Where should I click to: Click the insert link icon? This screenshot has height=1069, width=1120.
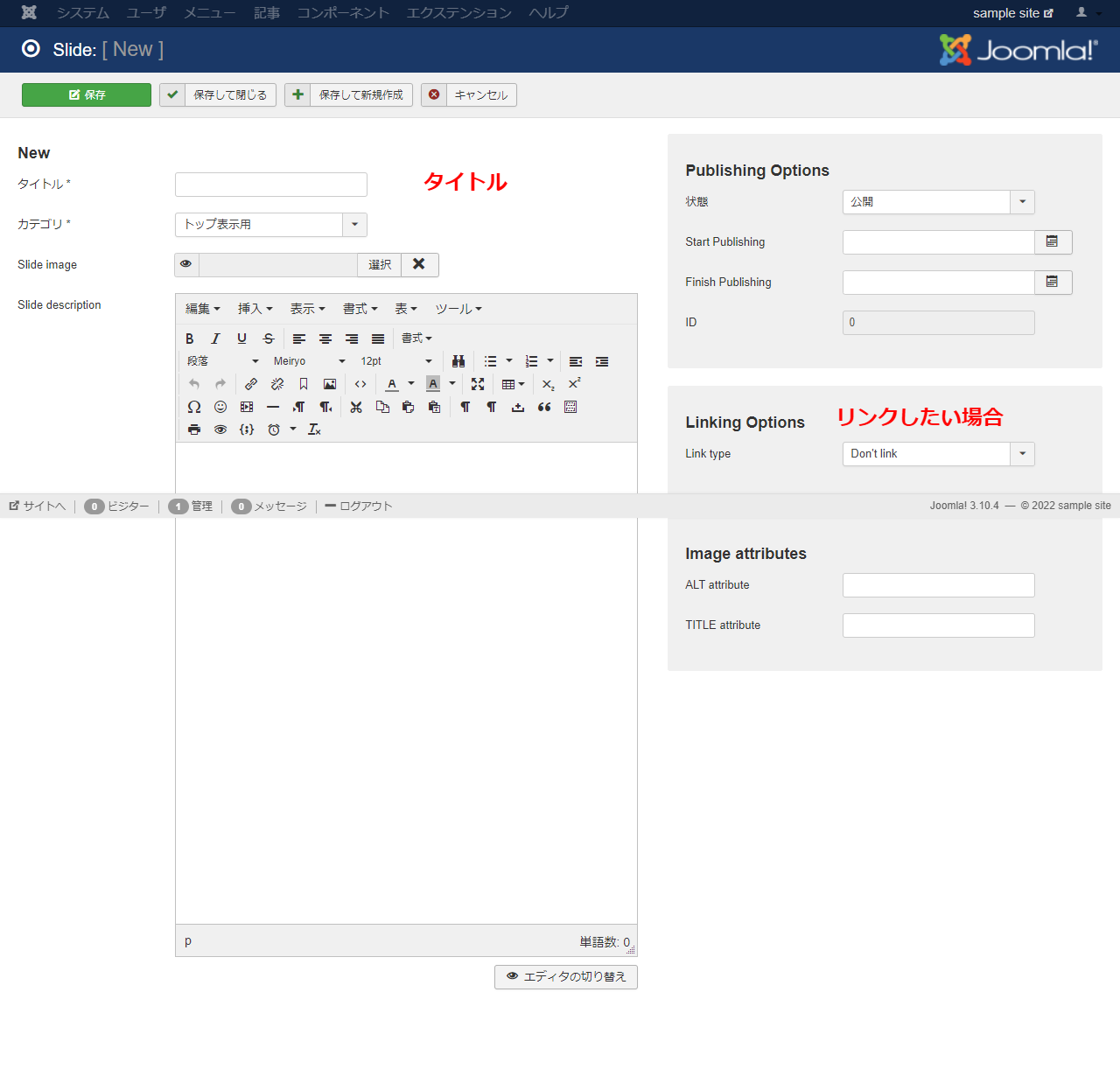pos(251,384)
